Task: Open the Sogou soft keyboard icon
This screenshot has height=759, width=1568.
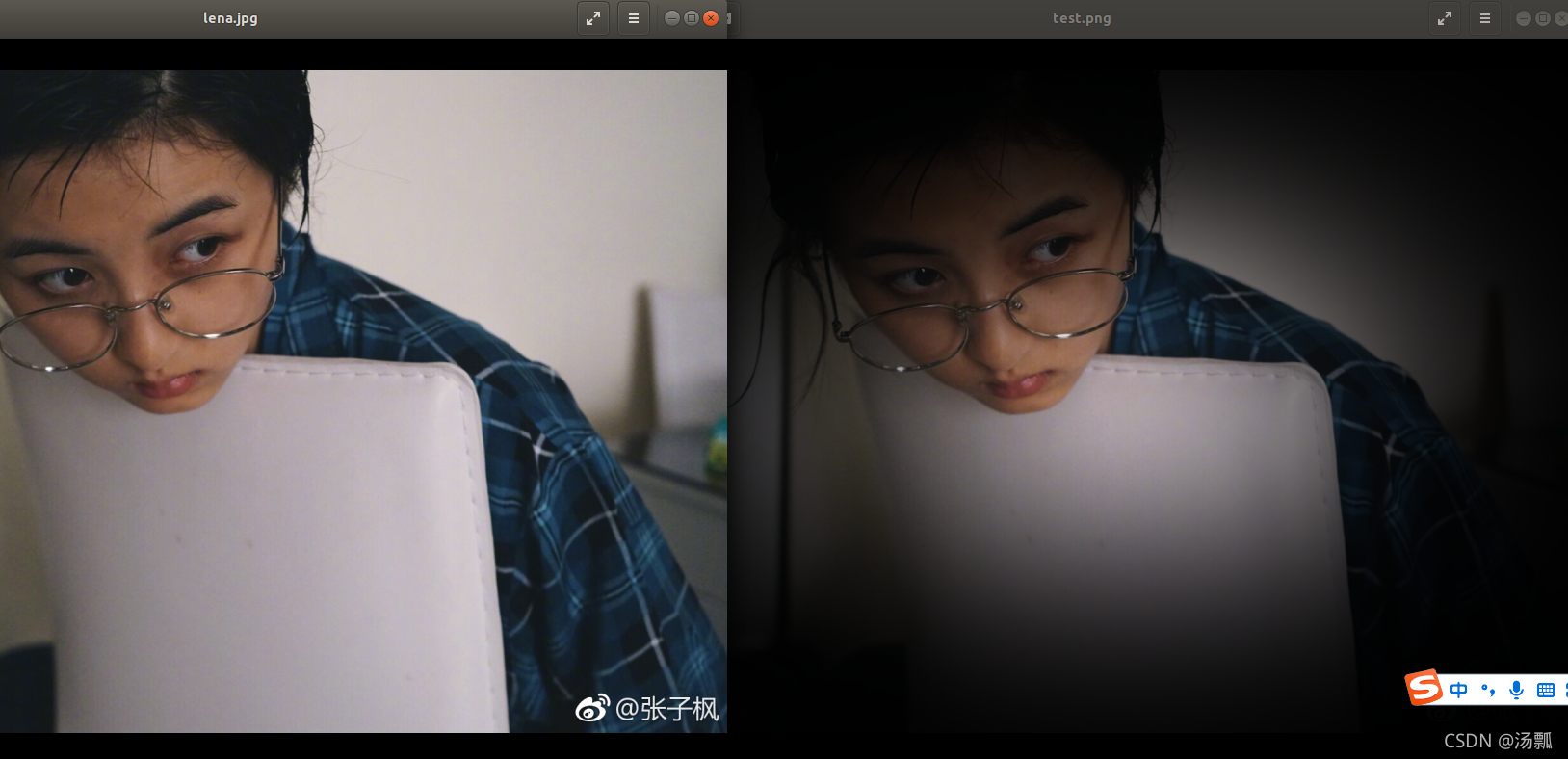Action: (x=1546, y=690)
